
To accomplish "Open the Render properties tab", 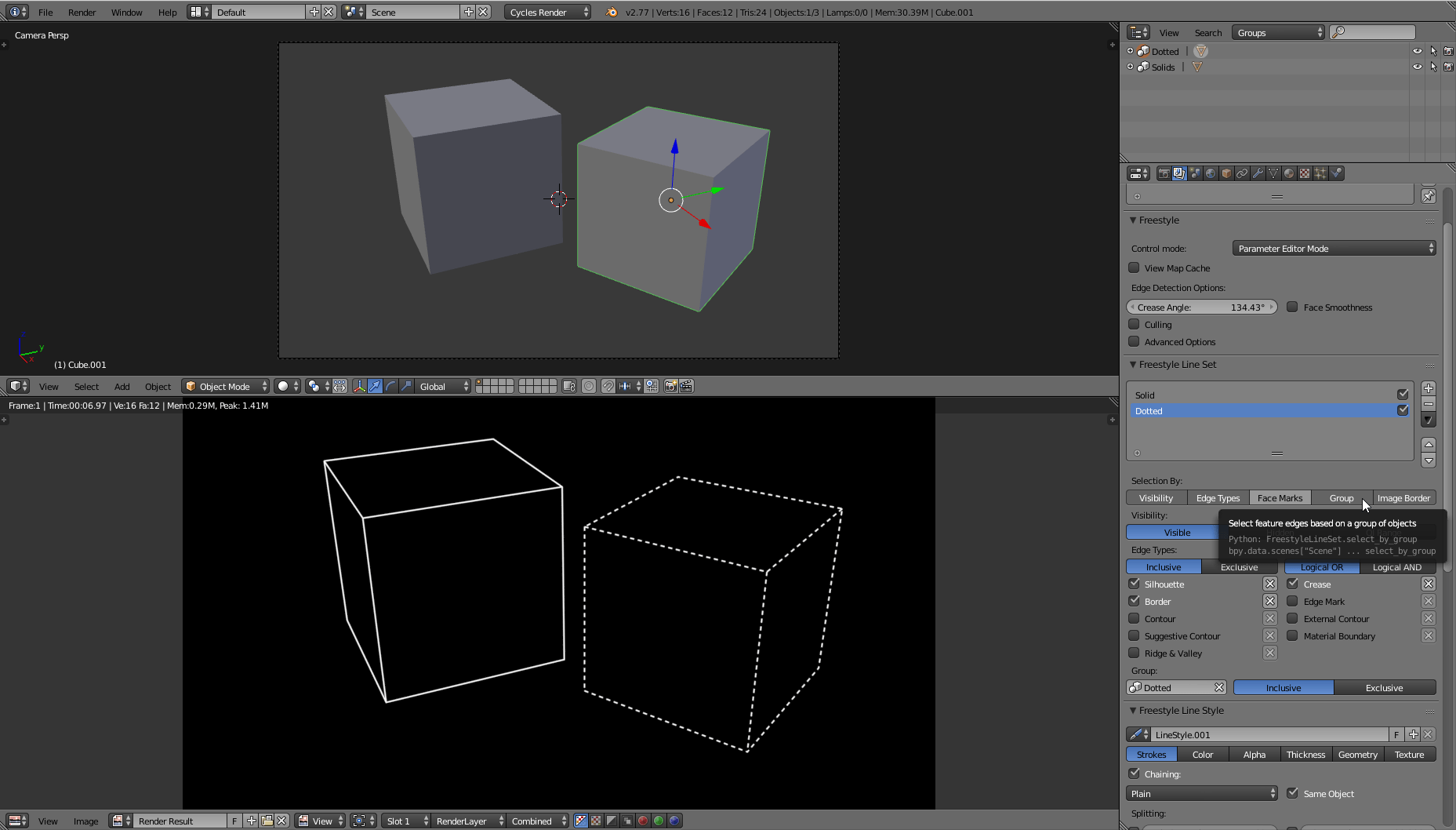I will 1164,173.
